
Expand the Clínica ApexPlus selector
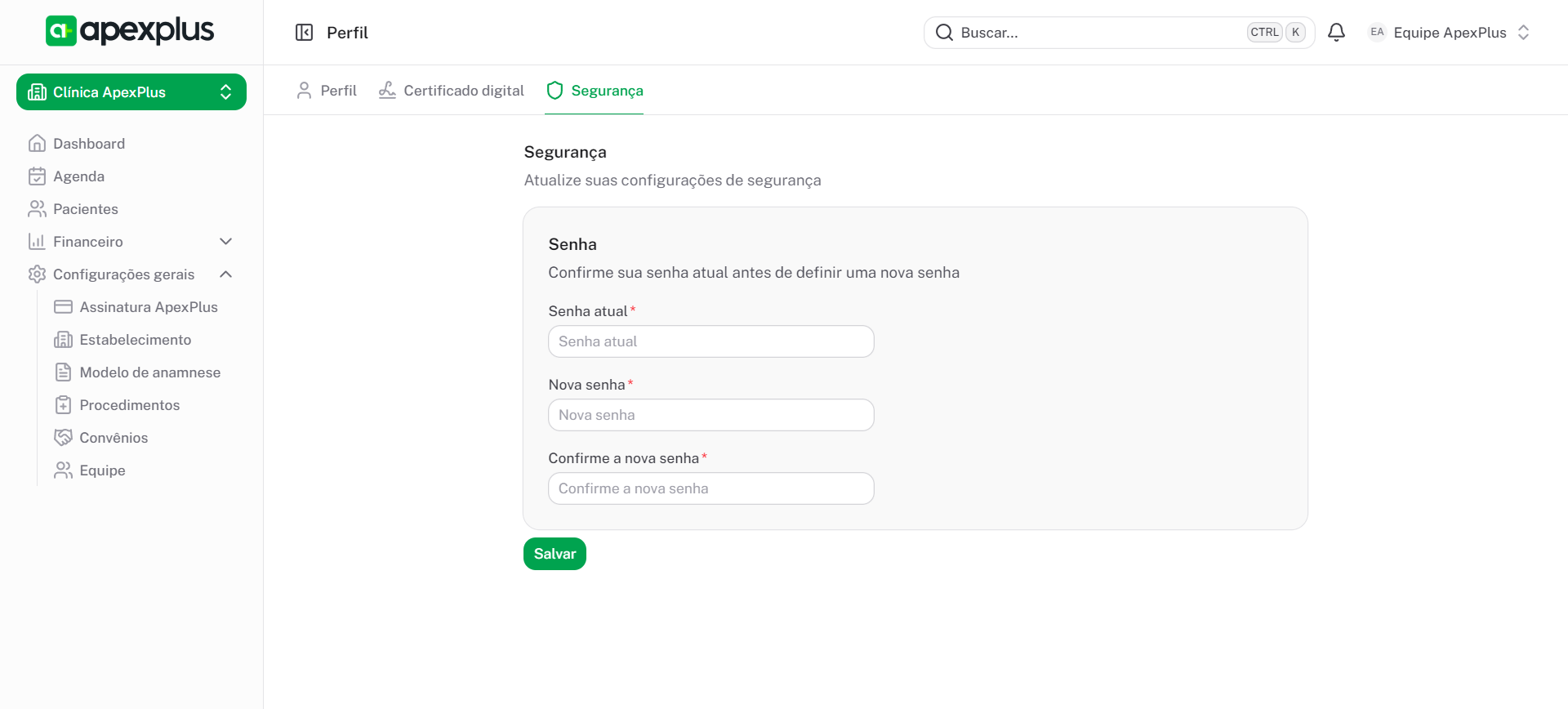coord(131,92)
